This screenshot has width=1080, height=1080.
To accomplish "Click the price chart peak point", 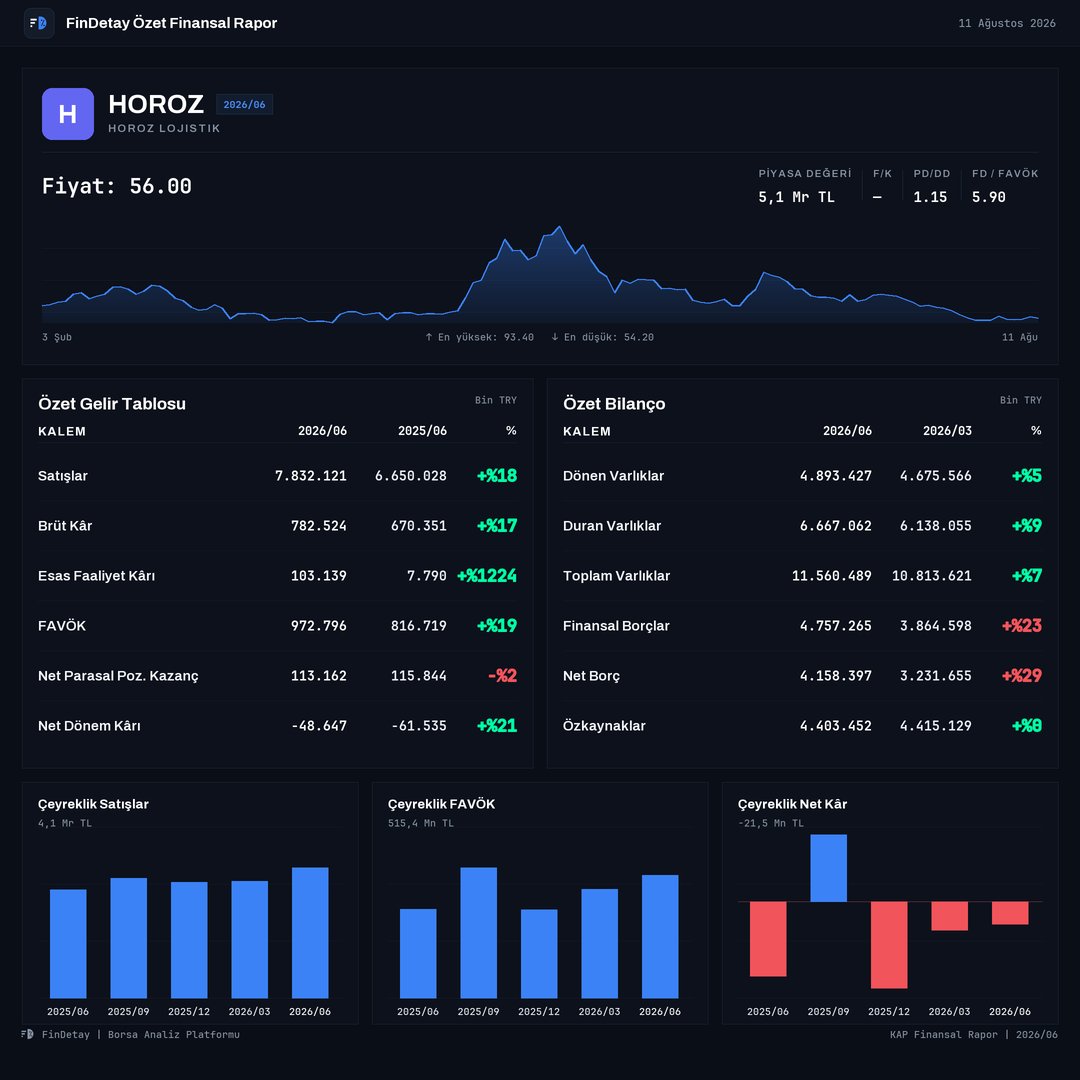I will [x=559, y=227].
